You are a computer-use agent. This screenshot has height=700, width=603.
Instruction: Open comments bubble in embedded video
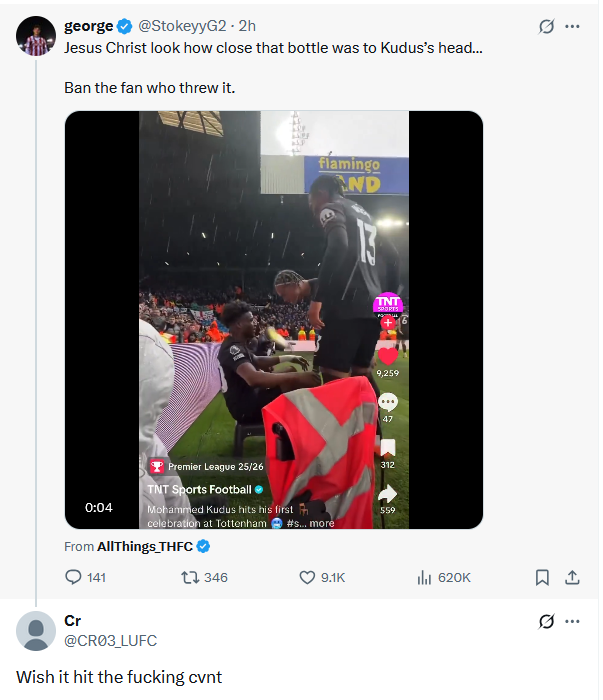[387, 402]
